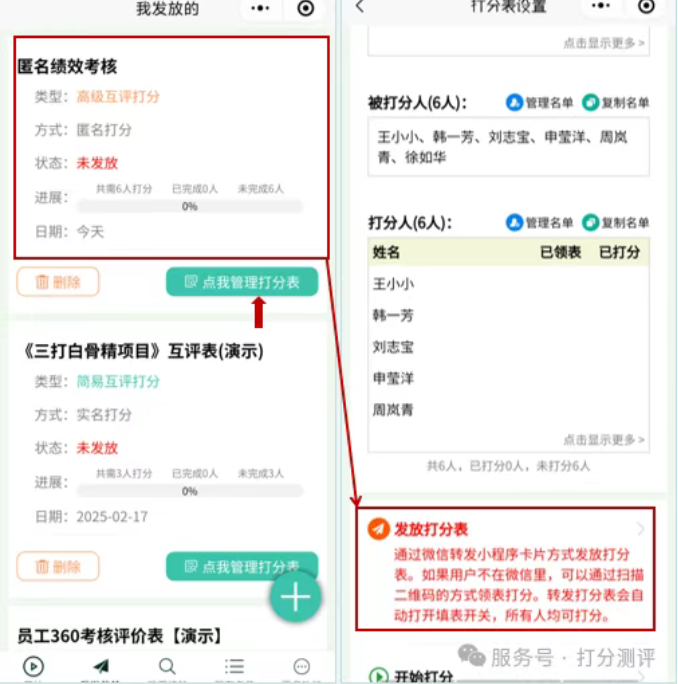The width and height of the screenshot is (678, 684).
Task: Open three-dots menu on 我发放的 header
Action: [x=260, y=8]
